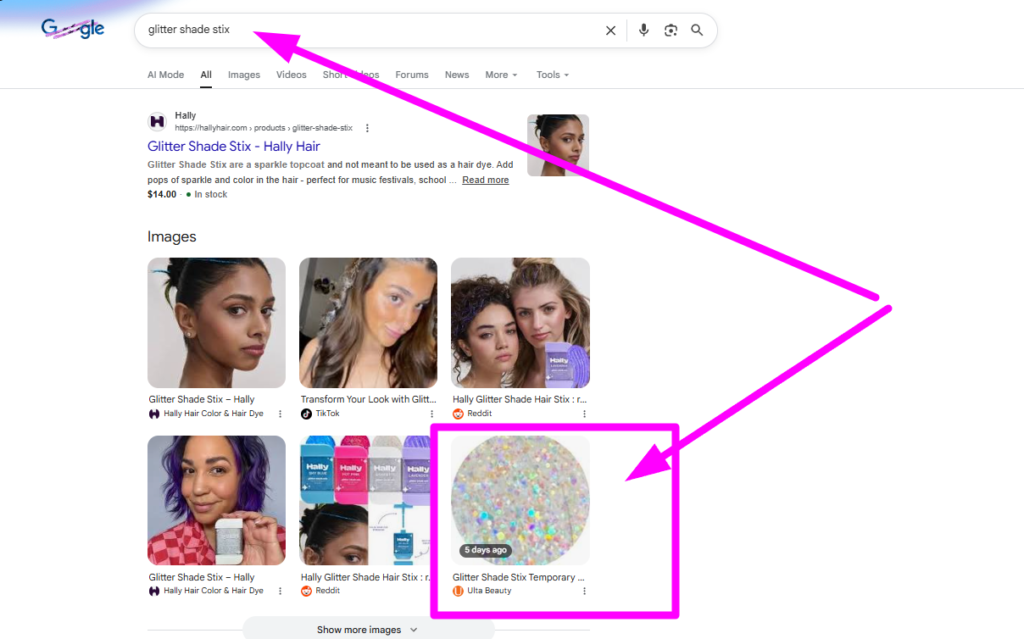Select the News tab
1024x639 pixels.
(x=456, y=74)
